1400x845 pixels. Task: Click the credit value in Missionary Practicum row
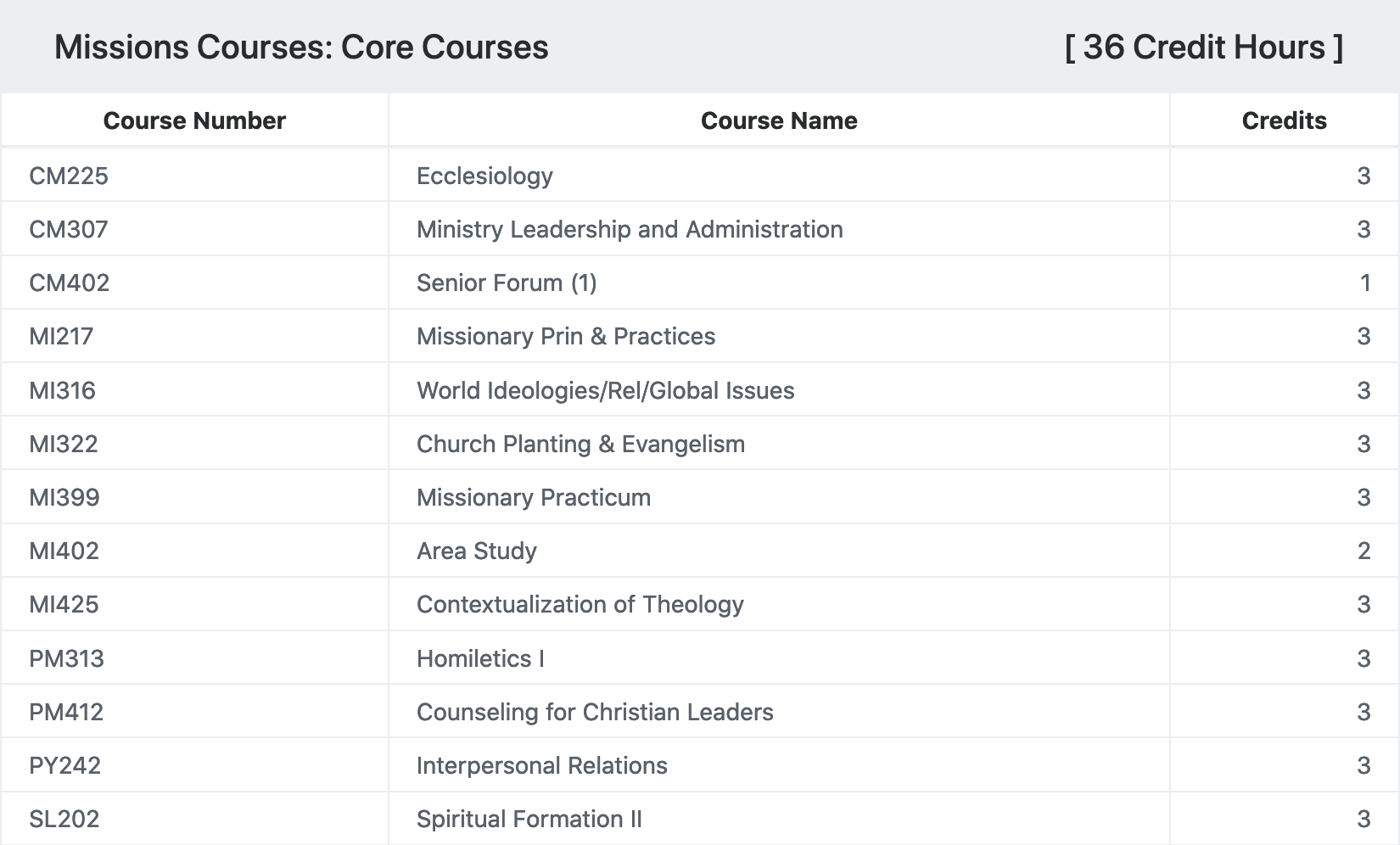(x=1364, y=497)
